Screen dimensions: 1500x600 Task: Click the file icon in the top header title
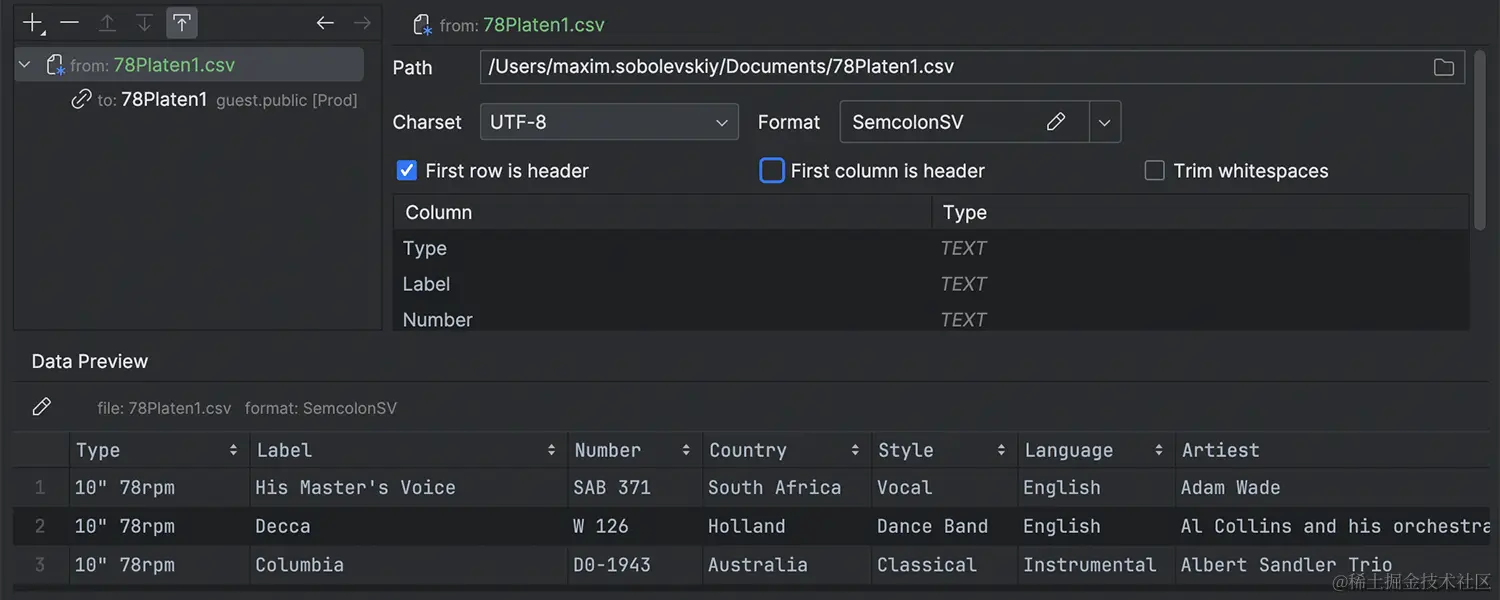tap(422, 25)
